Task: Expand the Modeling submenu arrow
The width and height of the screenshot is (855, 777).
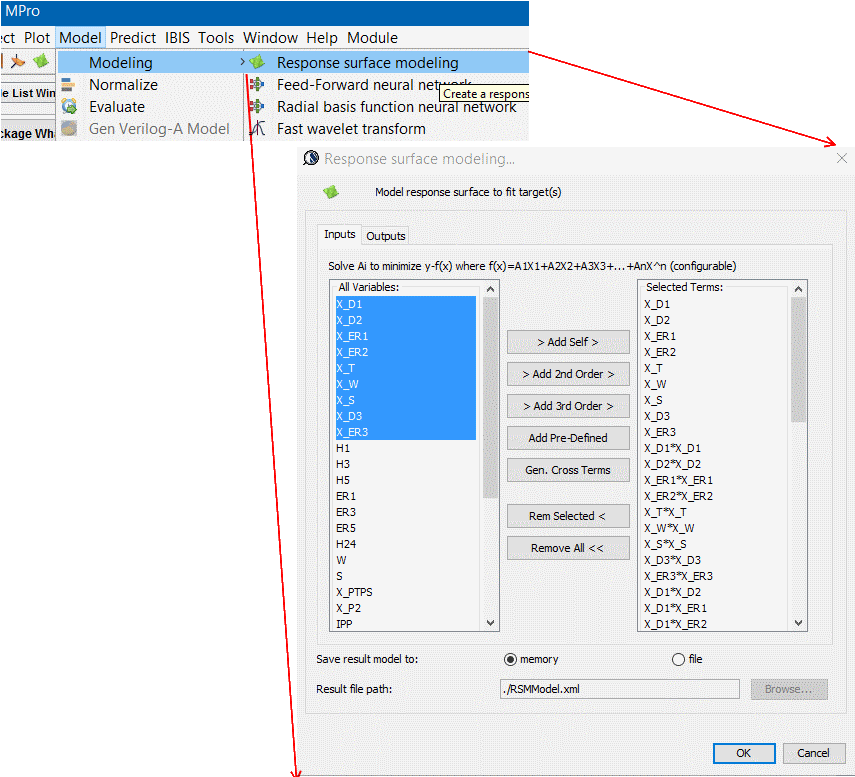Action: (x=242, y=63)
